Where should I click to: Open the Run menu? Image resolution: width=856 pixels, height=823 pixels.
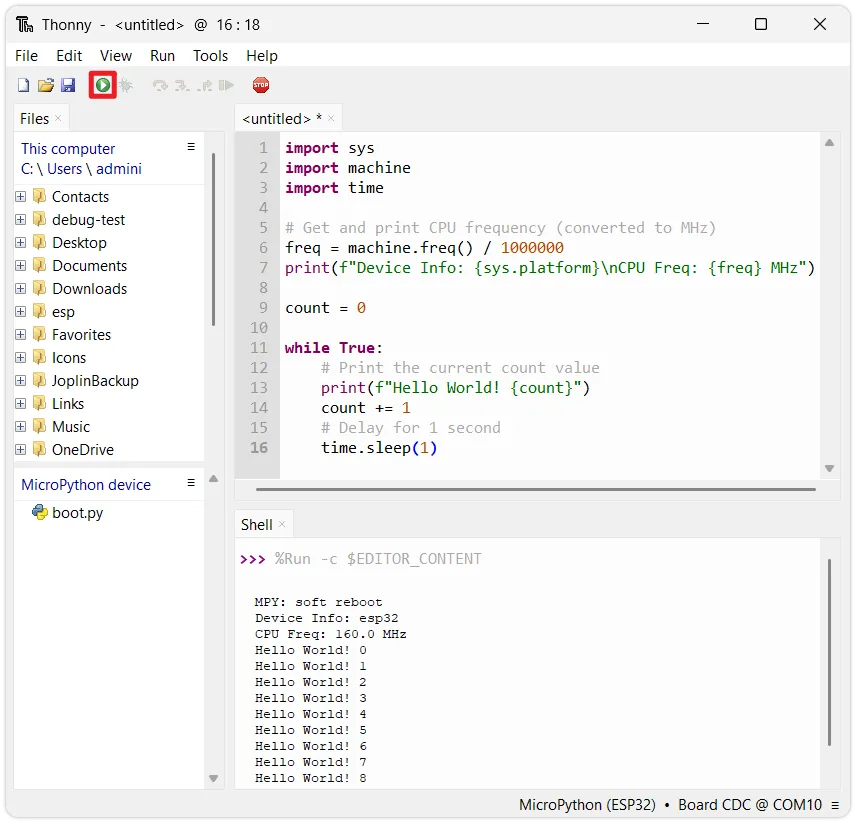click(162, 56)
